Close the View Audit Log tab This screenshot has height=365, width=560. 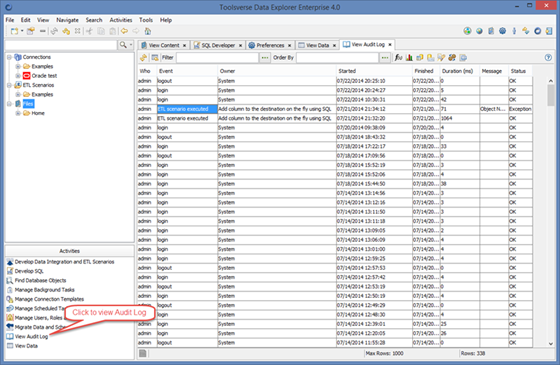(390, 44)
